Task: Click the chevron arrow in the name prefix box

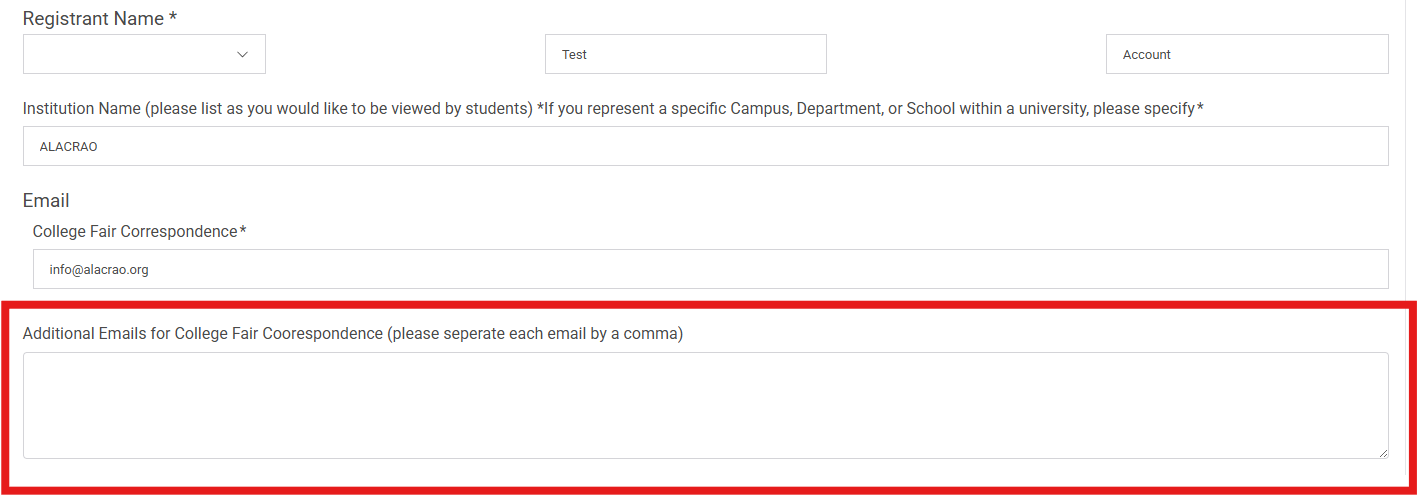Action: (x=242, y=54)
